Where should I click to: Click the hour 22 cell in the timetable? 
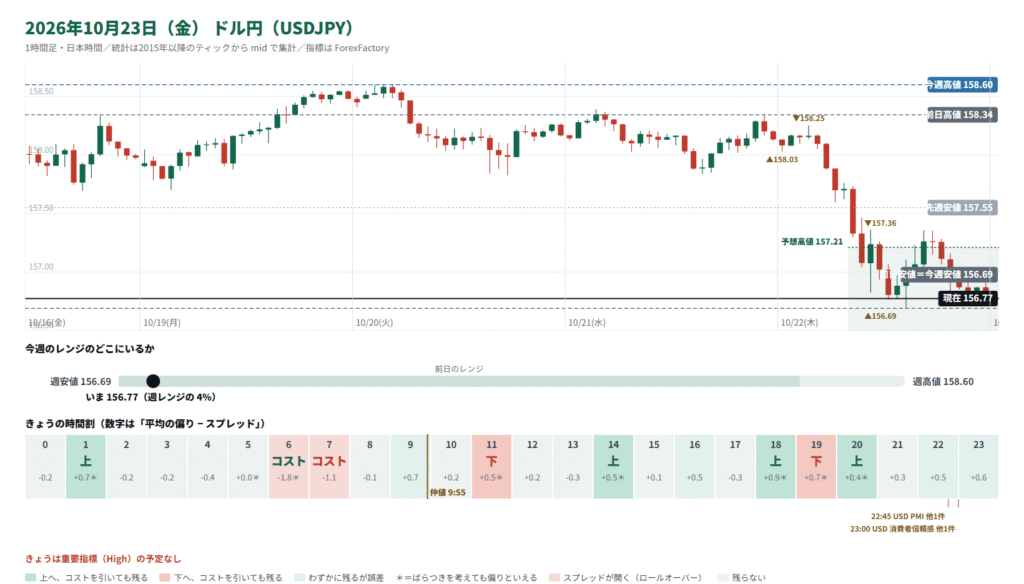tap(938, 466)
